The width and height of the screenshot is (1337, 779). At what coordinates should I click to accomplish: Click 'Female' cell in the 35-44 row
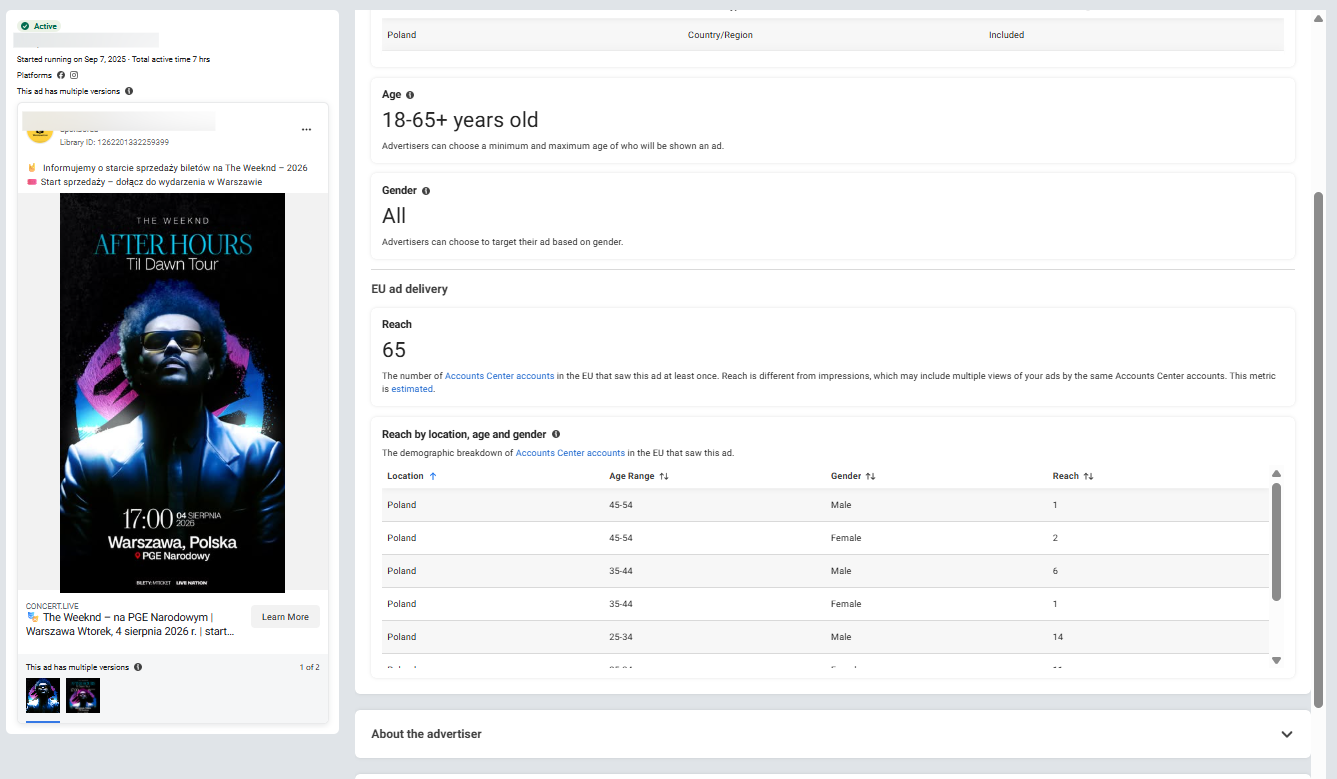(845, 604)
